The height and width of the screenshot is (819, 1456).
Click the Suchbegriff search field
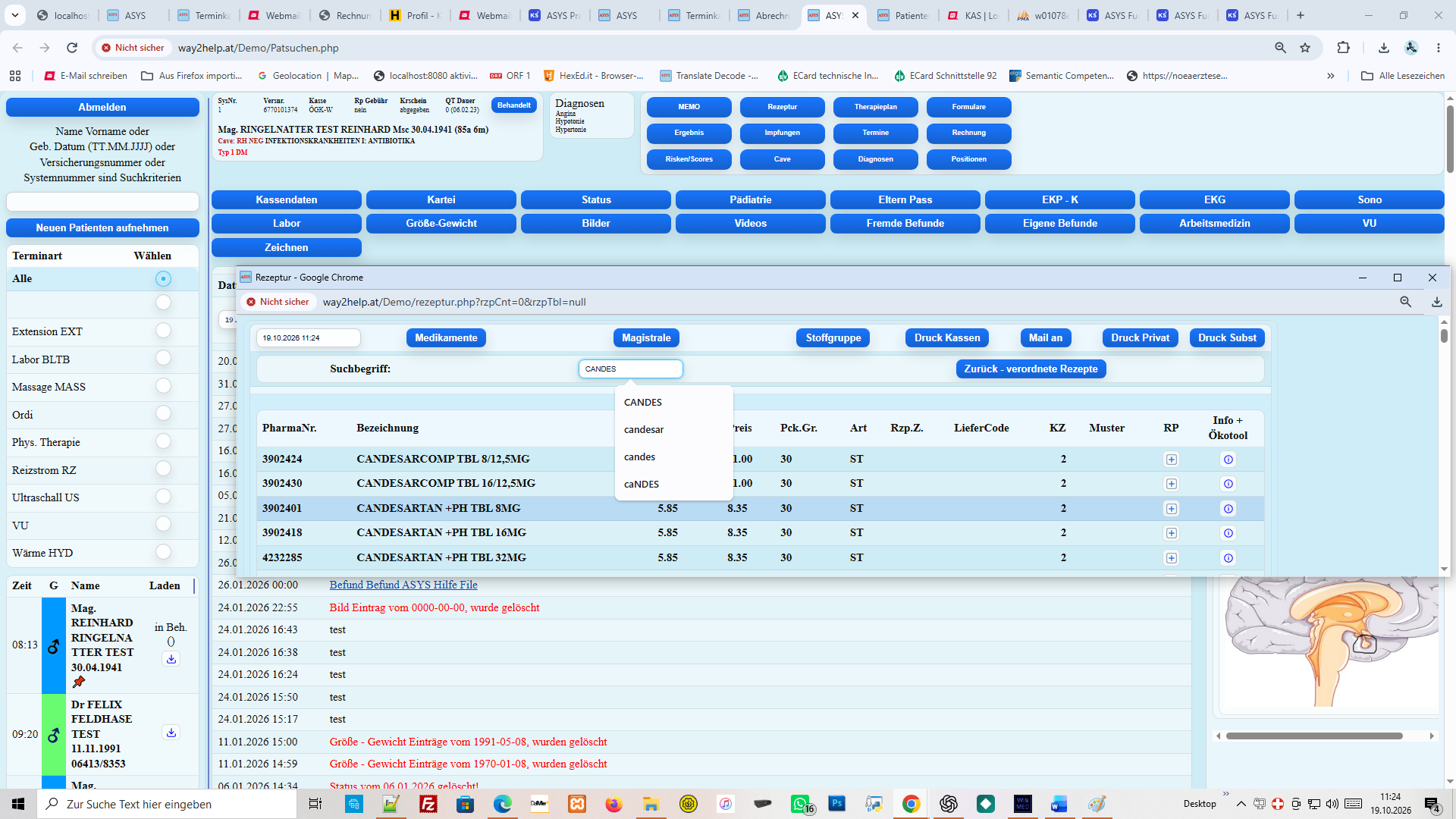630,369
